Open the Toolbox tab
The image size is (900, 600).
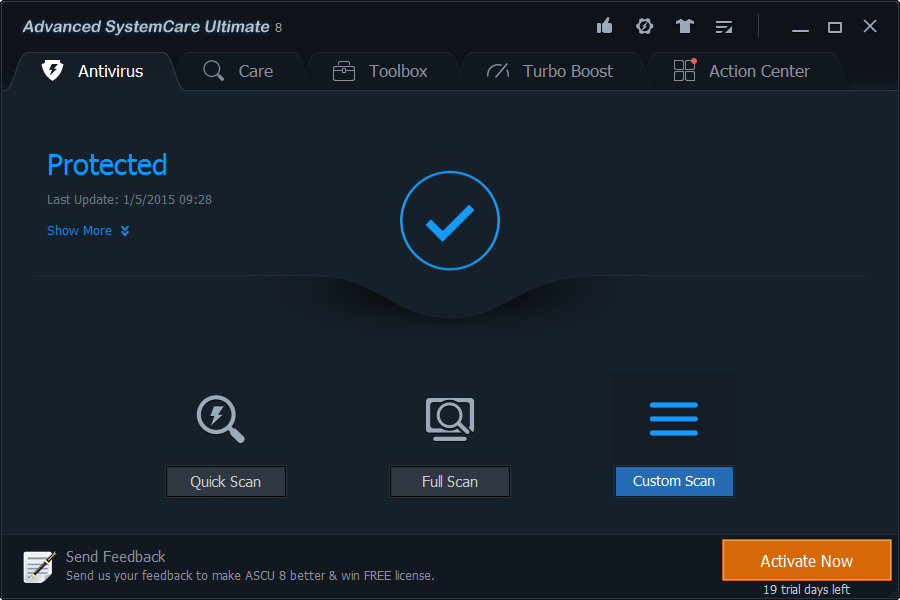coord(381,71)
